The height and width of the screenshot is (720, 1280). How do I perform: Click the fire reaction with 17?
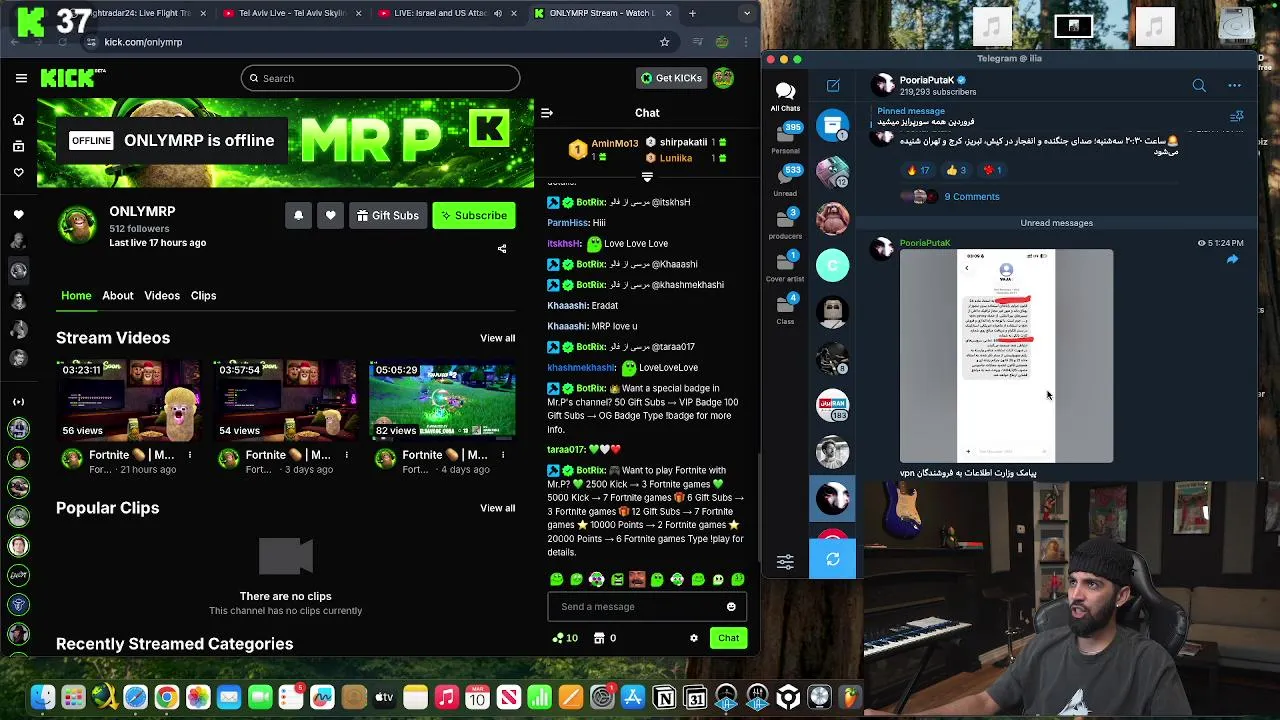(x=918, y=170)
